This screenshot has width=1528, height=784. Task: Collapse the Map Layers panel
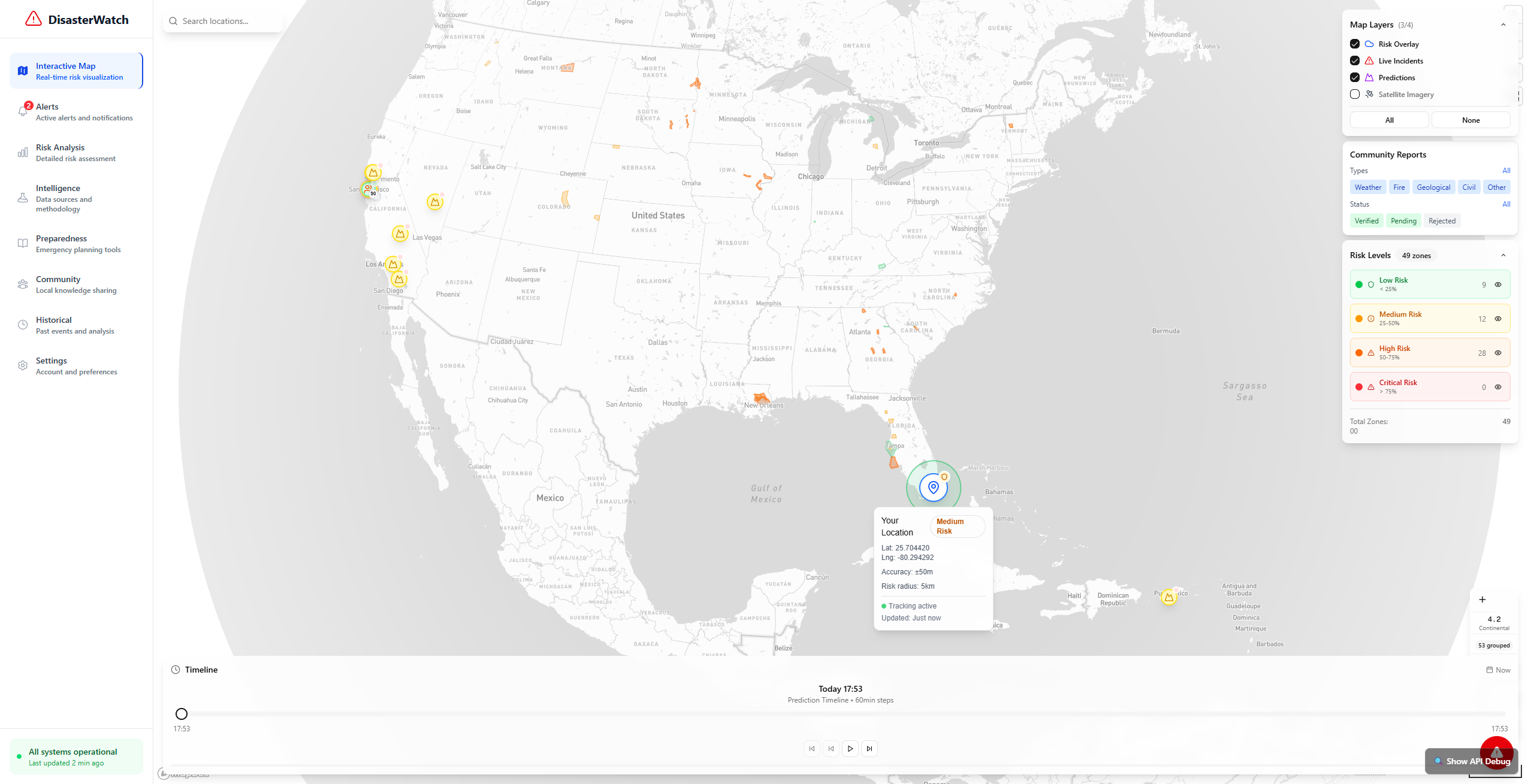click(x=1503, y=25)
